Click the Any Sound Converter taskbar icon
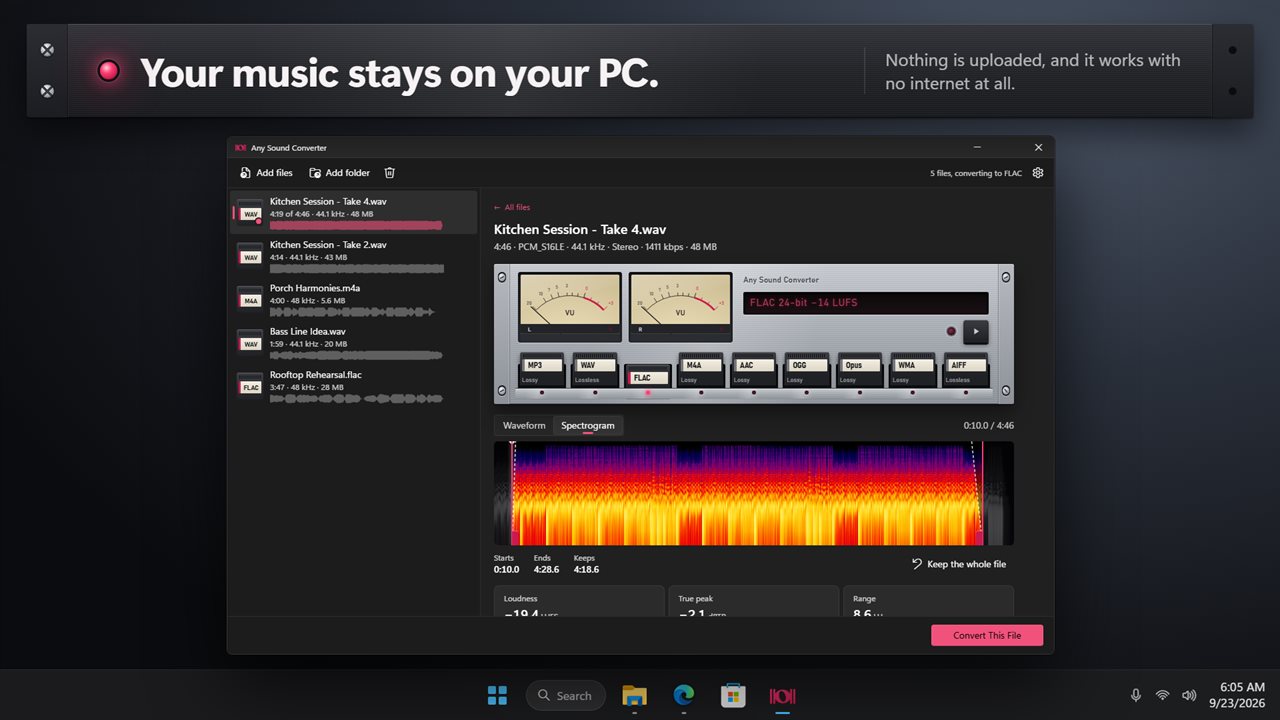The width and height of the screenshot is (1280, 720). pyautogui.click(x=782, y=695)
